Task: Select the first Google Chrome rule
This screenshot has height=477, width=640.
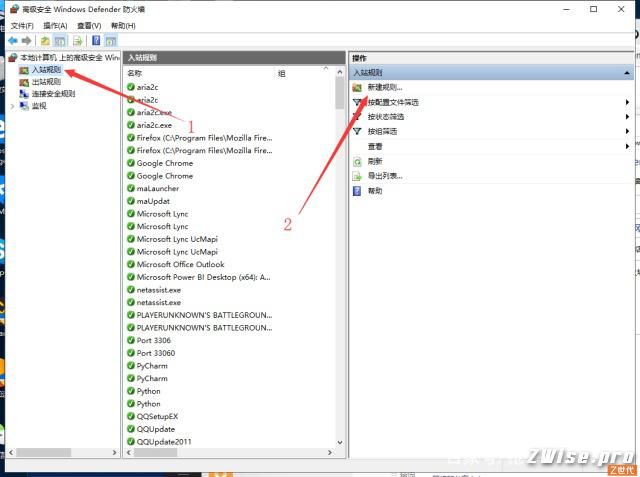Action: (165, 163)
